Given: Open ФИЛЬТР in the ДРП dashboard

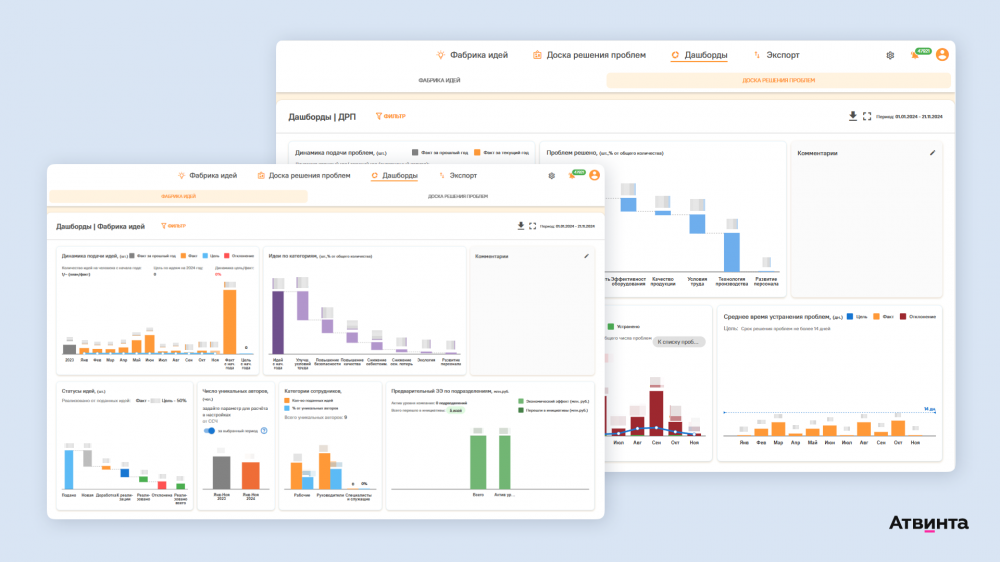Looking at the screenshot, I should pyautogui.click(x=390, y=116).
